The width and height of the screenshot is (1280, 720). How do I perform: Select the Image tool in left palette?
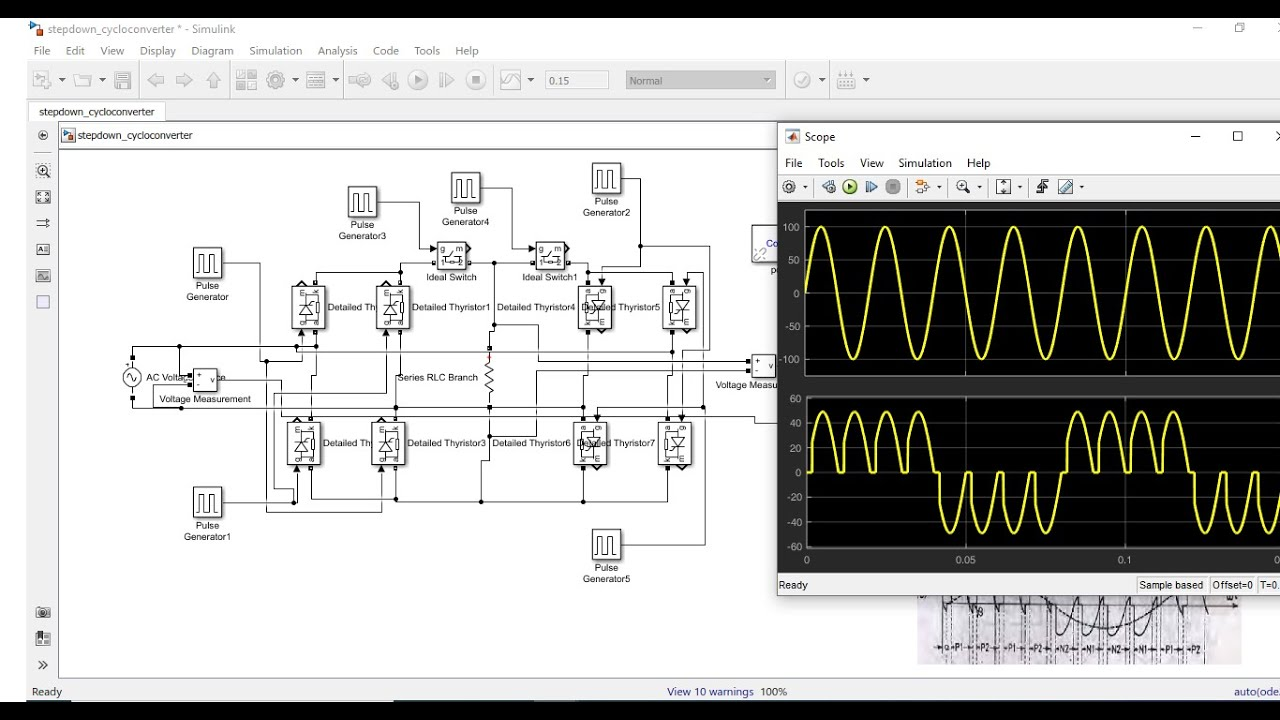point(43,275)
